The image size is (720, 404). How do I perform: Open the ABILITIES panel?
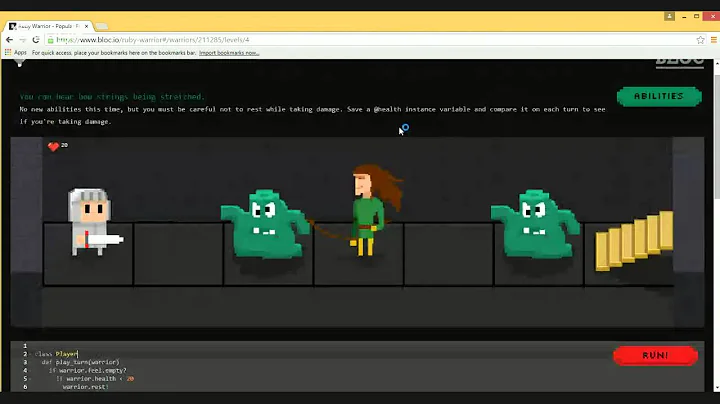[659, 96]
